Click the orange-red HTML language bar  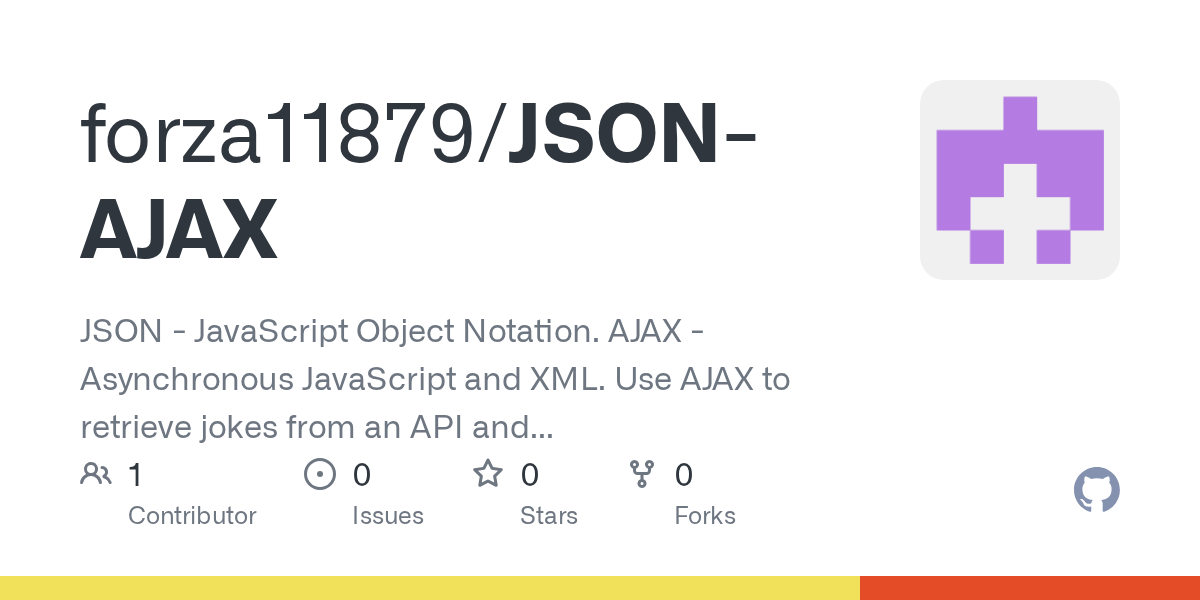click(x=1030, y=588)
